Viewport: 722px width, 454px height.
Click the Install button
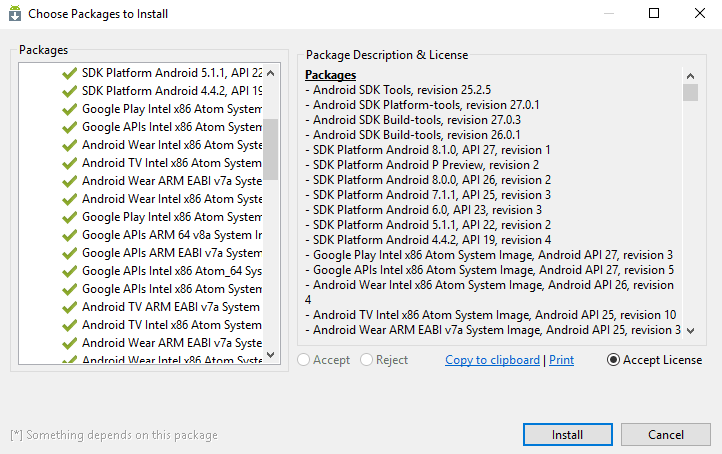[x=567, y=435]
